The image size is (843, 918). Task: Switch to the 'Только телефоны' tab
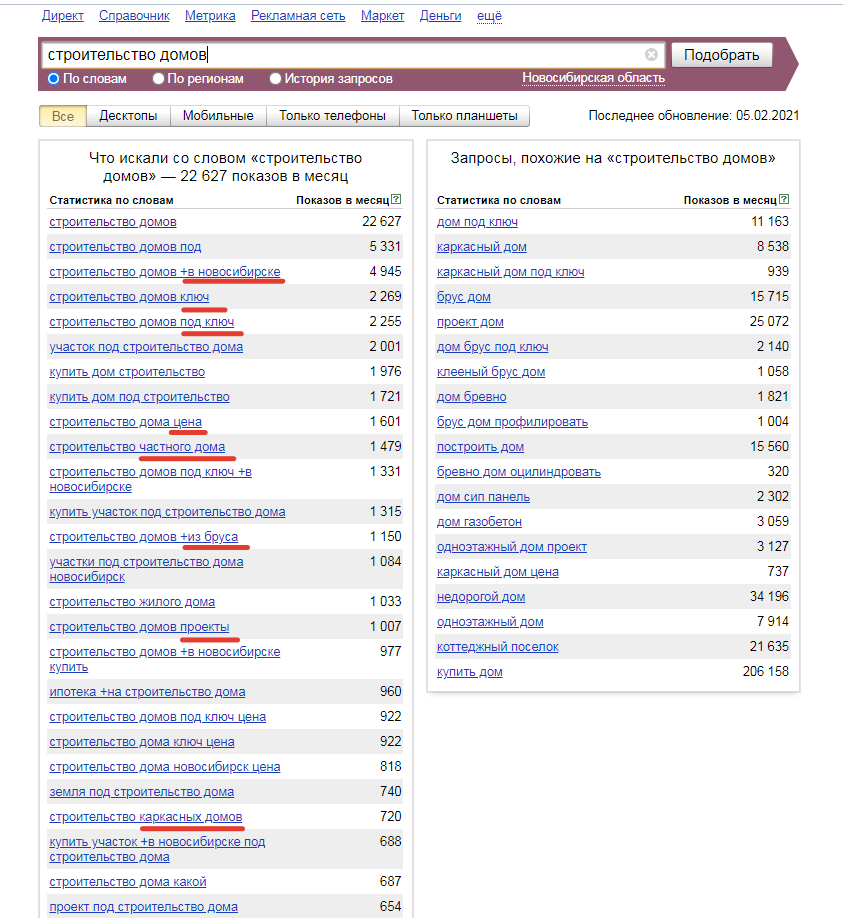tap(333, 116)
